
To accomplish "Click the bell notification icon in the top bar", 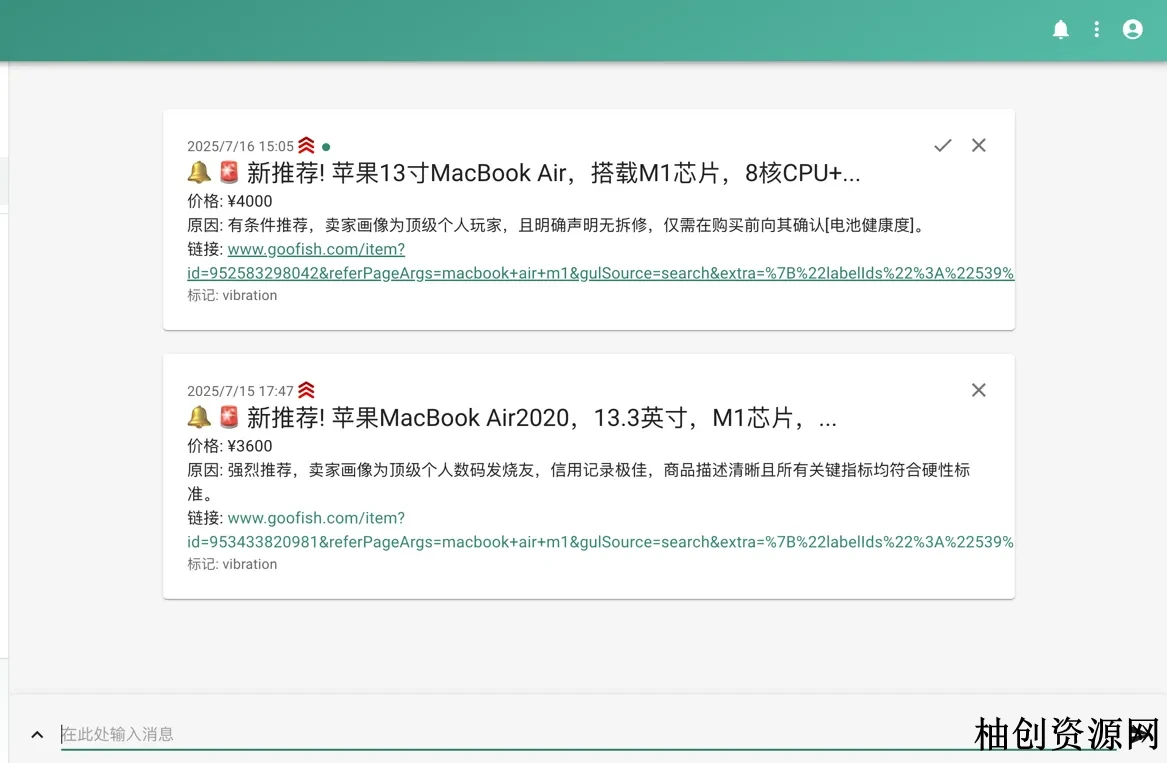I will [x=1061, y=30].
